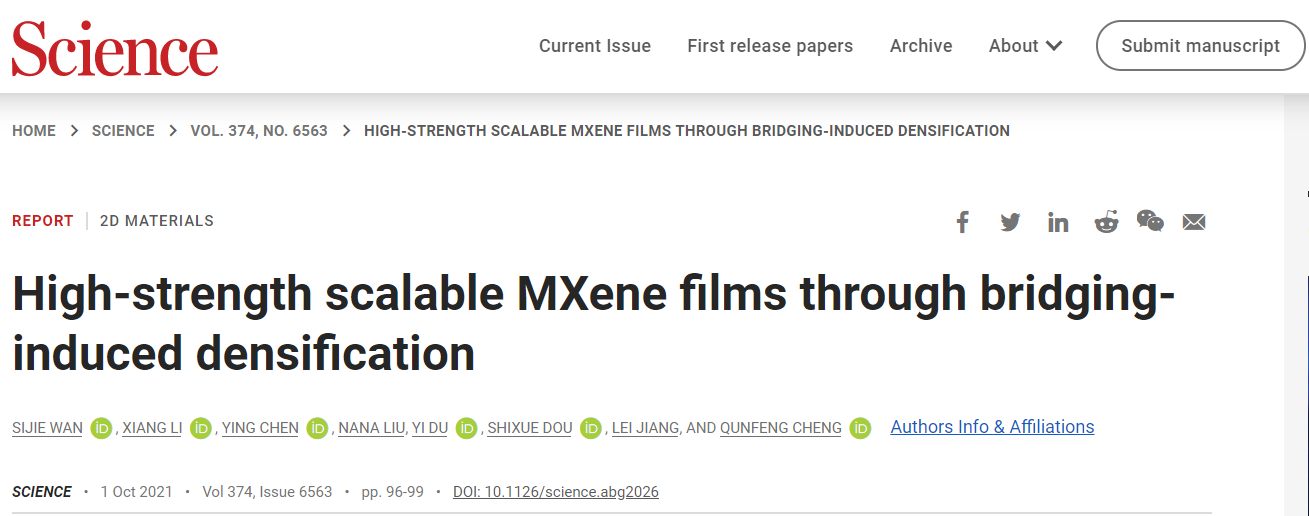Open the VOL. 374, NO. 6563 breadcrumb

click(259, 131)
